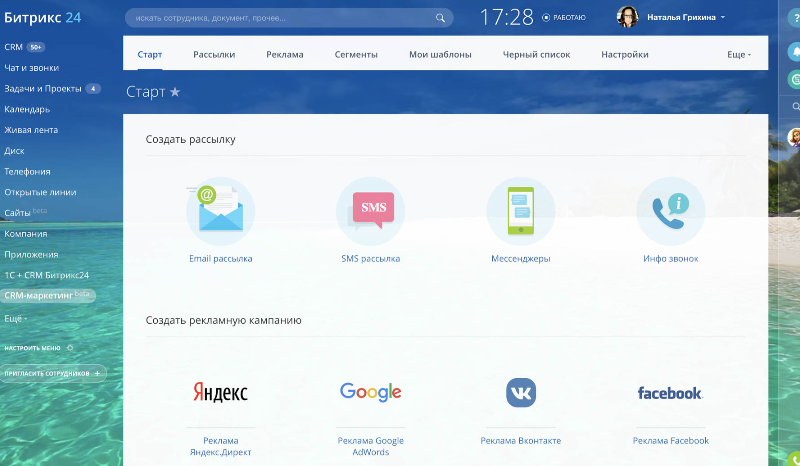Open Сайты beta sidebar item

click(x=26, y=213)
